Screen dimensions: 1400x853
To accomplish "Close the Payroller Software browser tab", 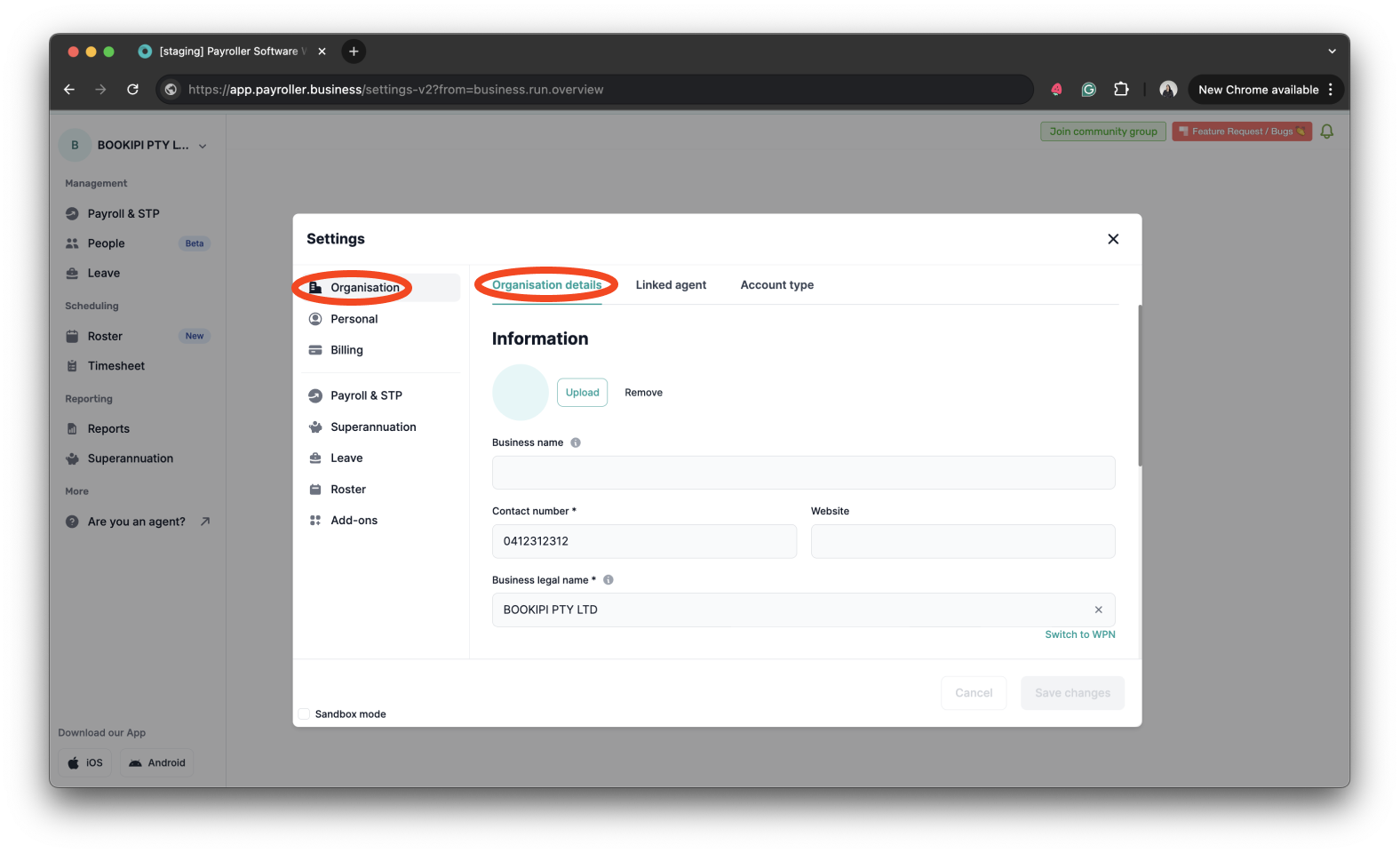I will (322, 52).
